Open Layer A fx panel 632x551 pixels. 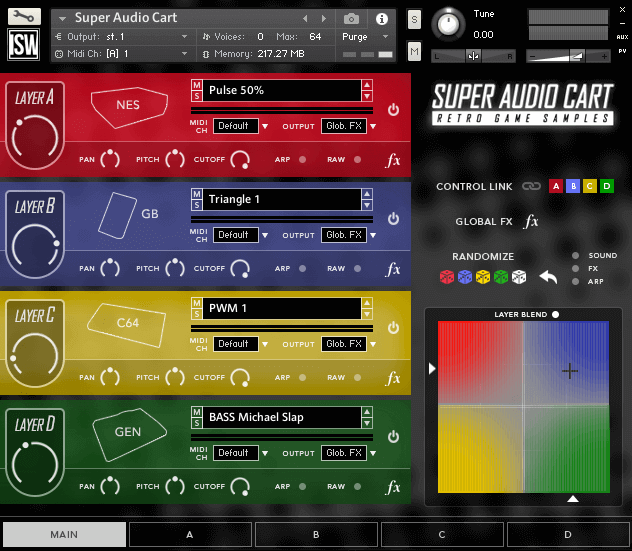point(393,159)
